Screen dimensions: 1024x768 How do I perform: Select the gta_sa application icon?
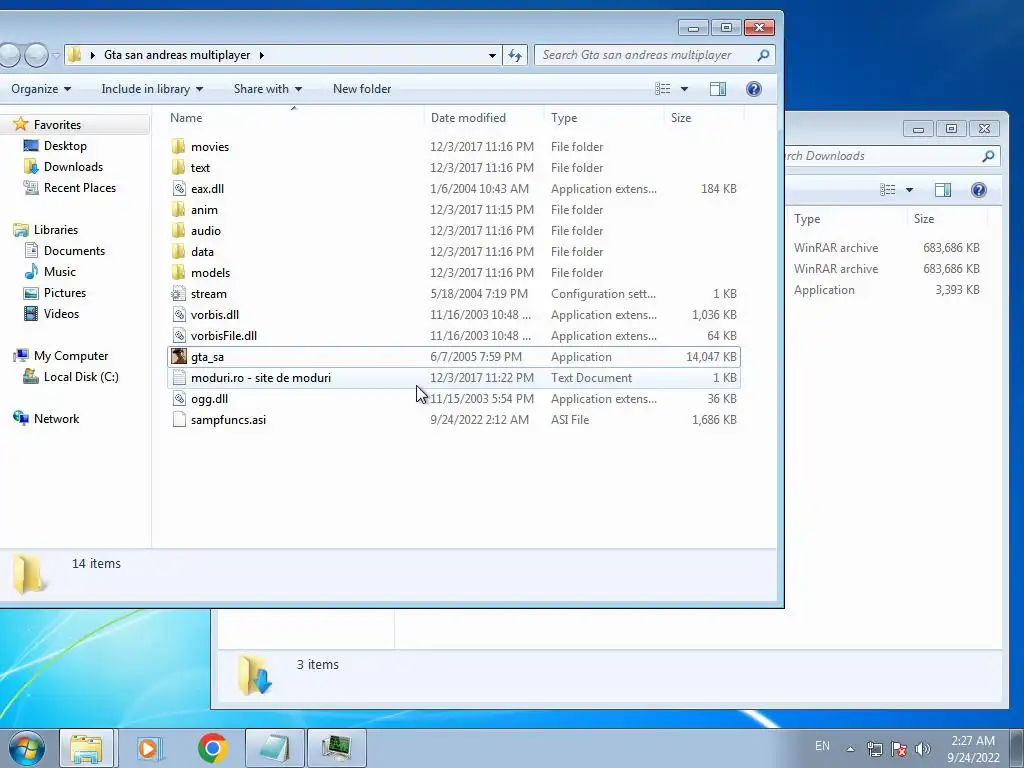point(178,357)
